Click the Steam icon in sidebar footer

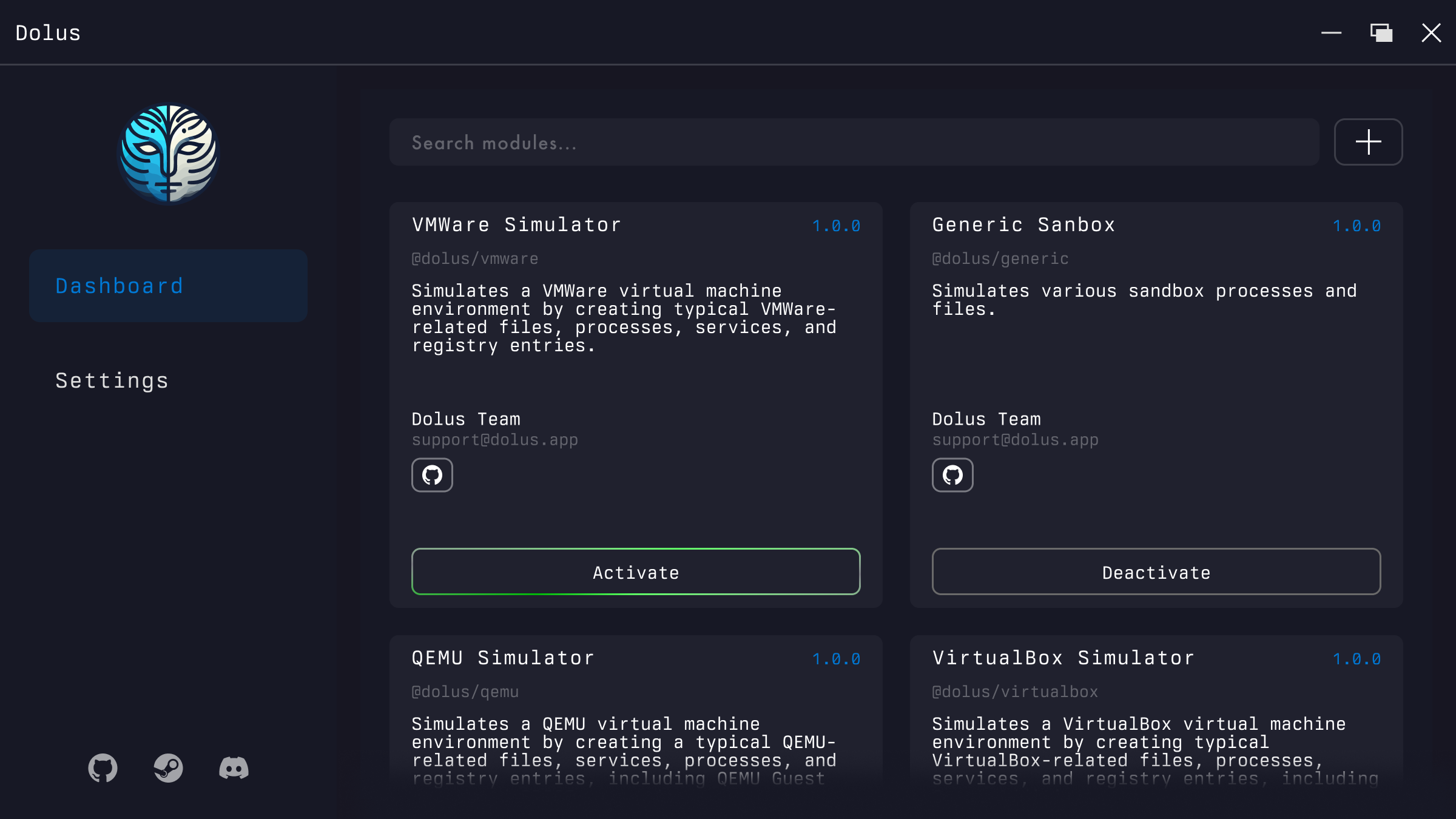[168, 768]
